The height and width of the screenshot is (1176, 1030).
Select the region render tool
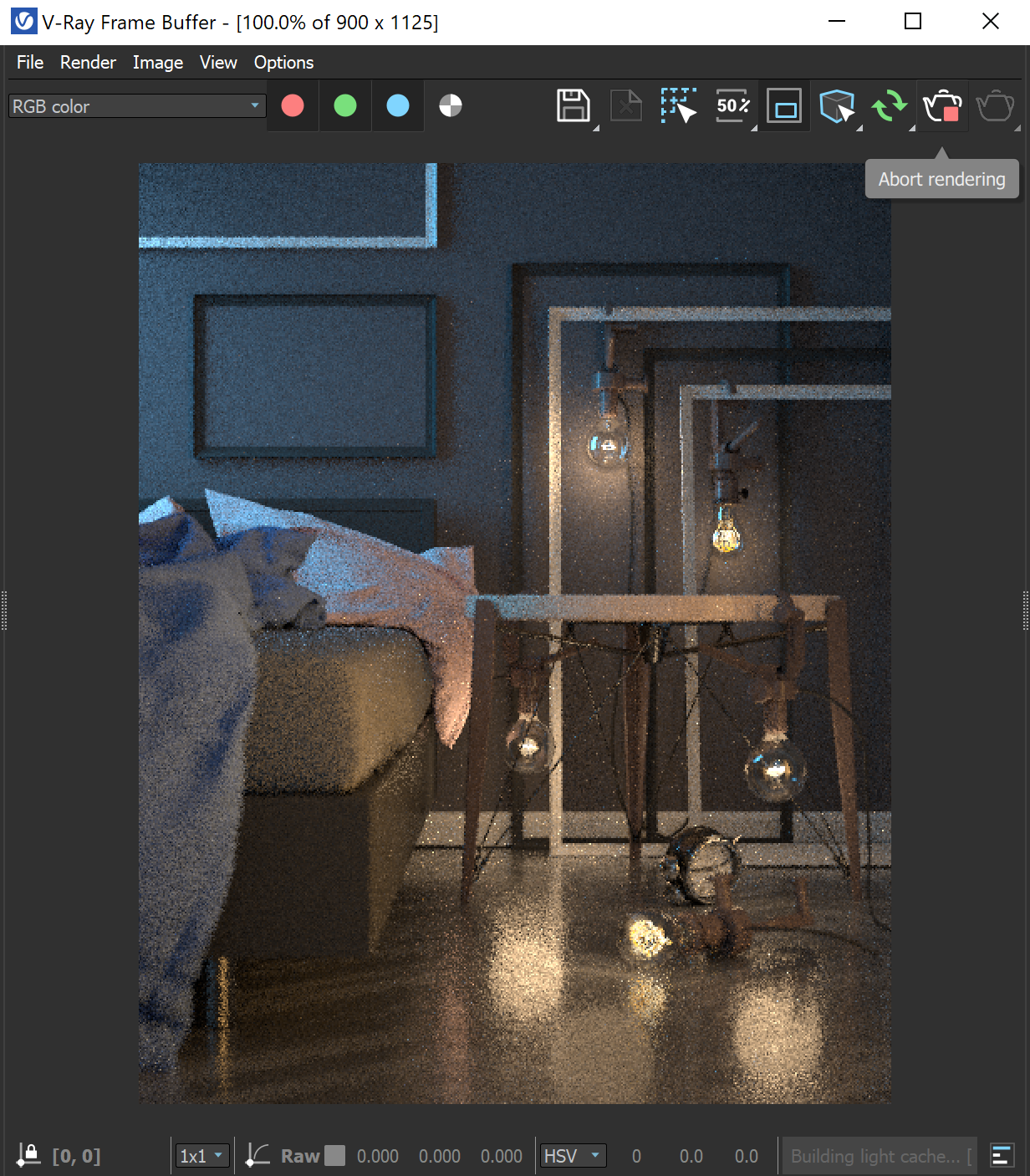point(679,105)
